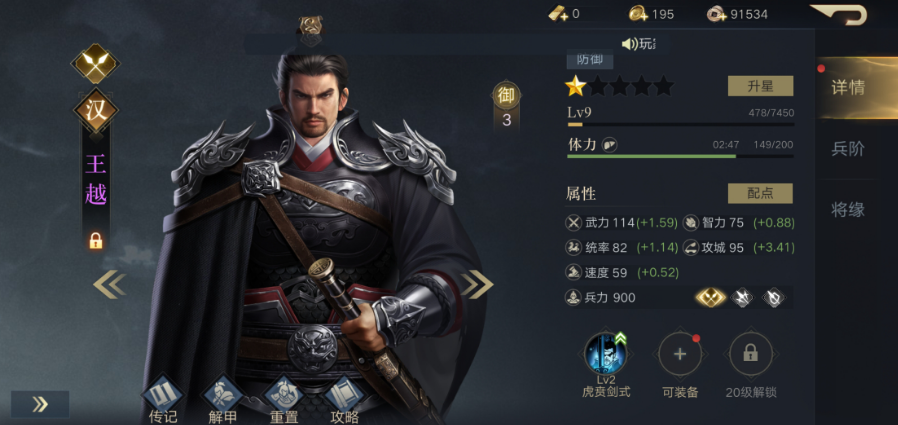The width and height of the screenshot is (898, 425).
Task: Tap the gold ingot add icon
Action: (558, 14)
